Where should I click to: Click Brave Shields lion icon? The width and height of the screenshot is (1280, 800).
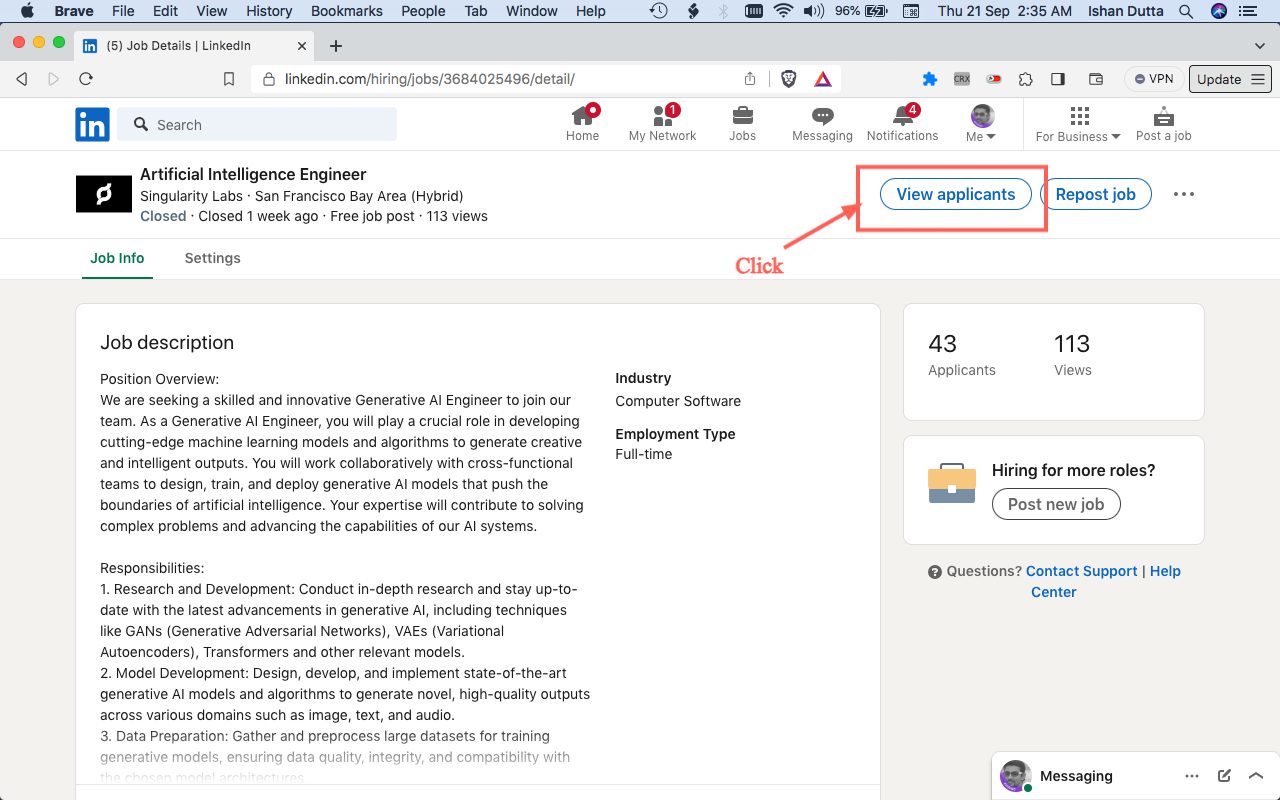(789, 79)
